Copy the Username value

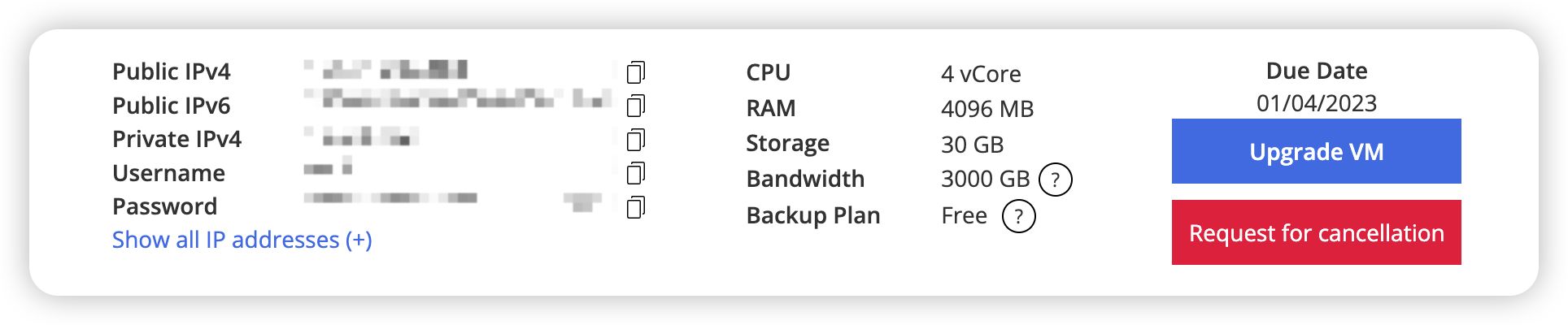click(636, 173)
